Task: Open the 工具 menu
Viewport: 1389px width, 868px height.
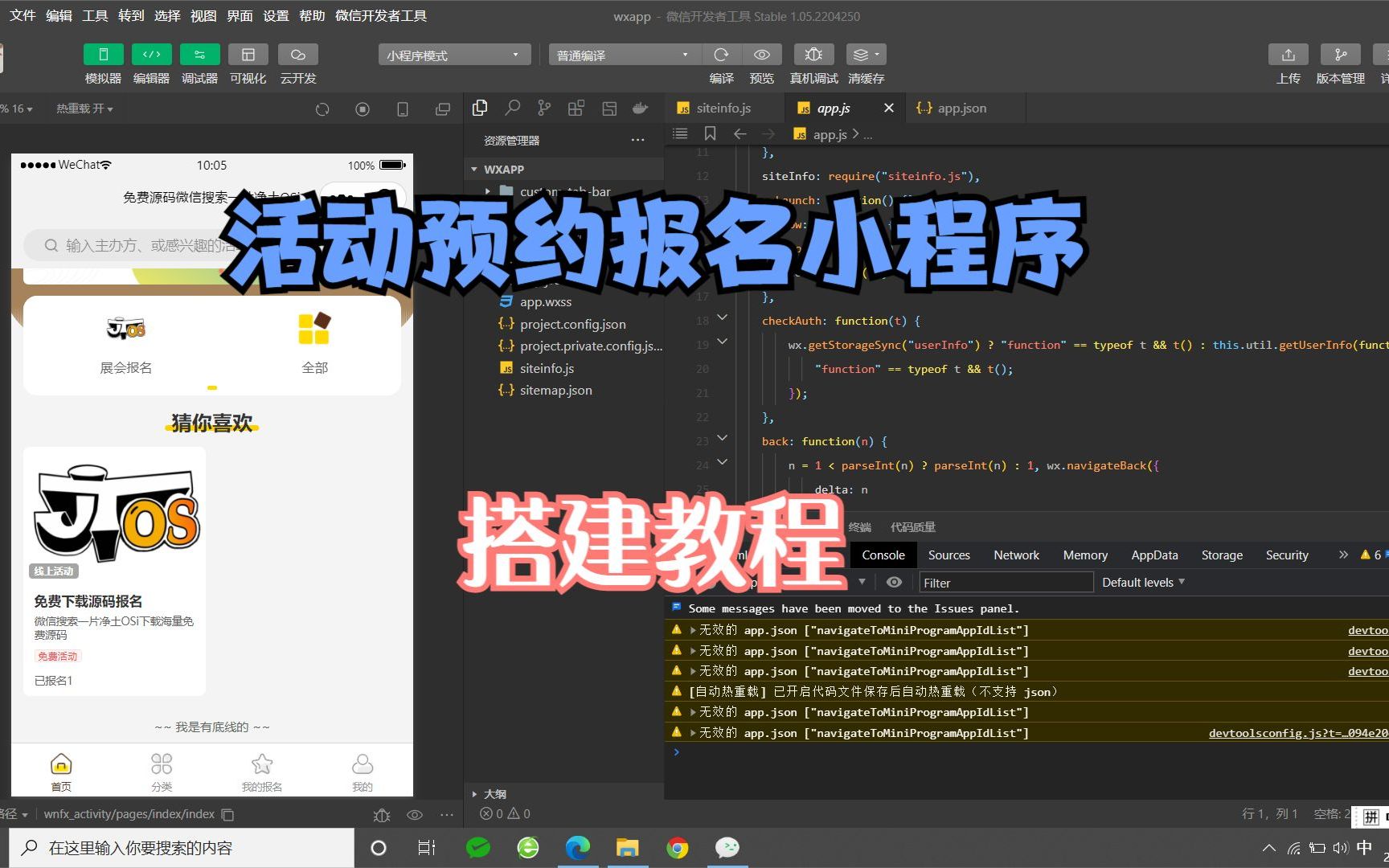Action: (95, 15)
